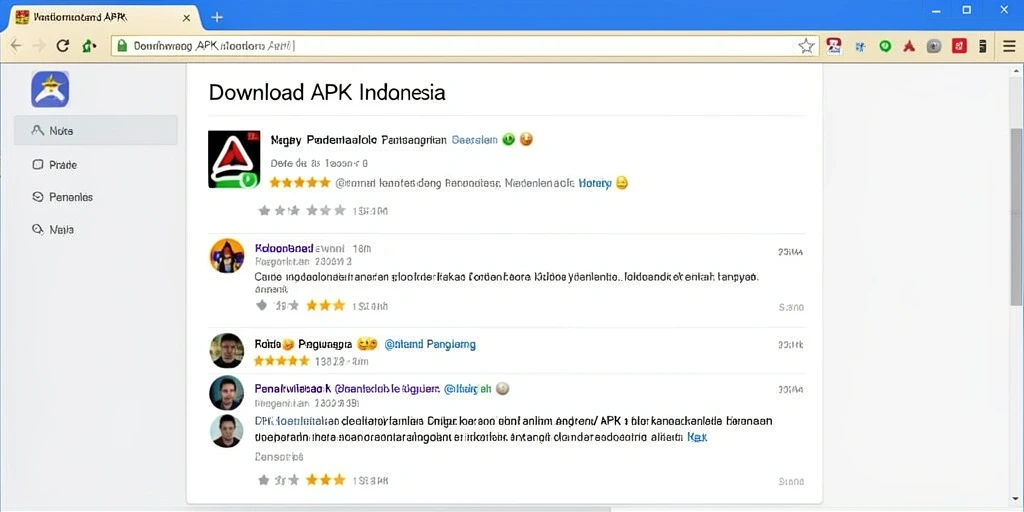Click the Kak link ending the review
The height and width of the screenshot is (512, 1024).
click(697, 438)
